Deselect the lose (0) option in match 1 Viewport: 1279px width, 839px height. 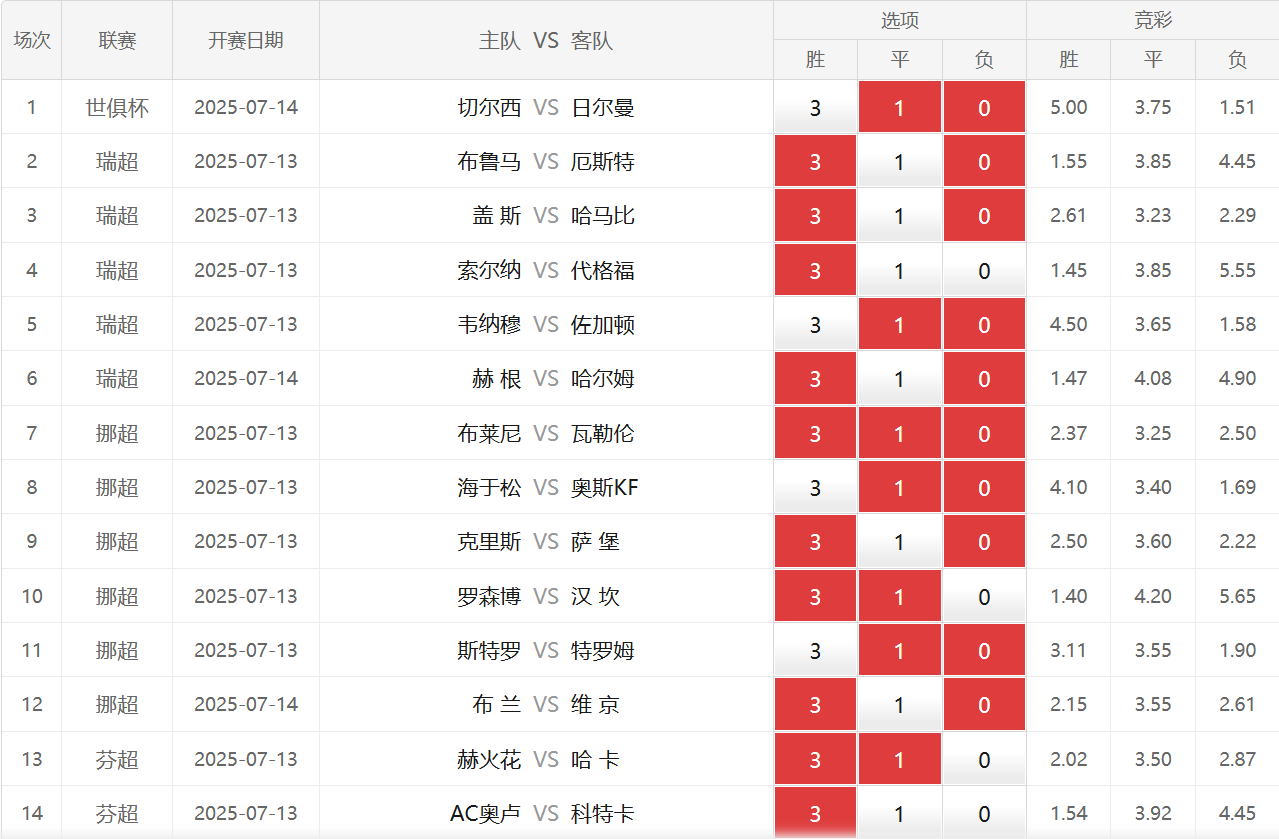coord(984,107)
